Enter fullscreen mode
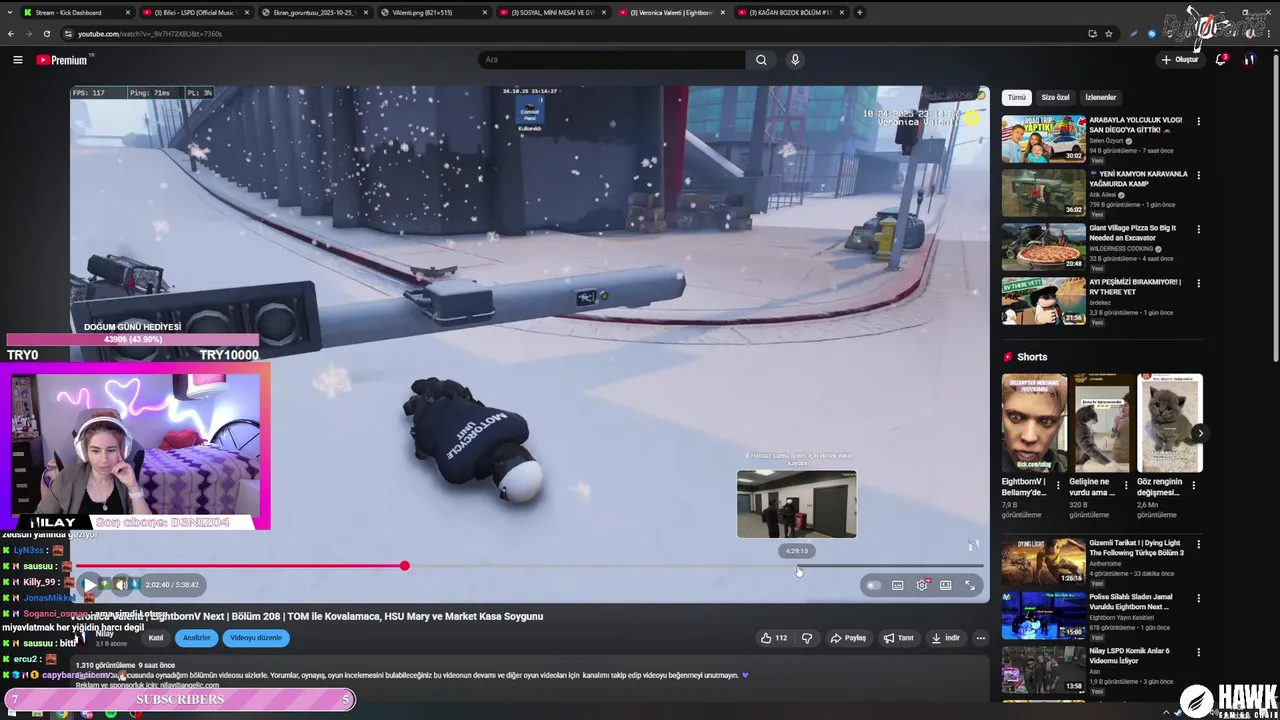The height and width of the screenshot is (720, 1280). [969, 585]
